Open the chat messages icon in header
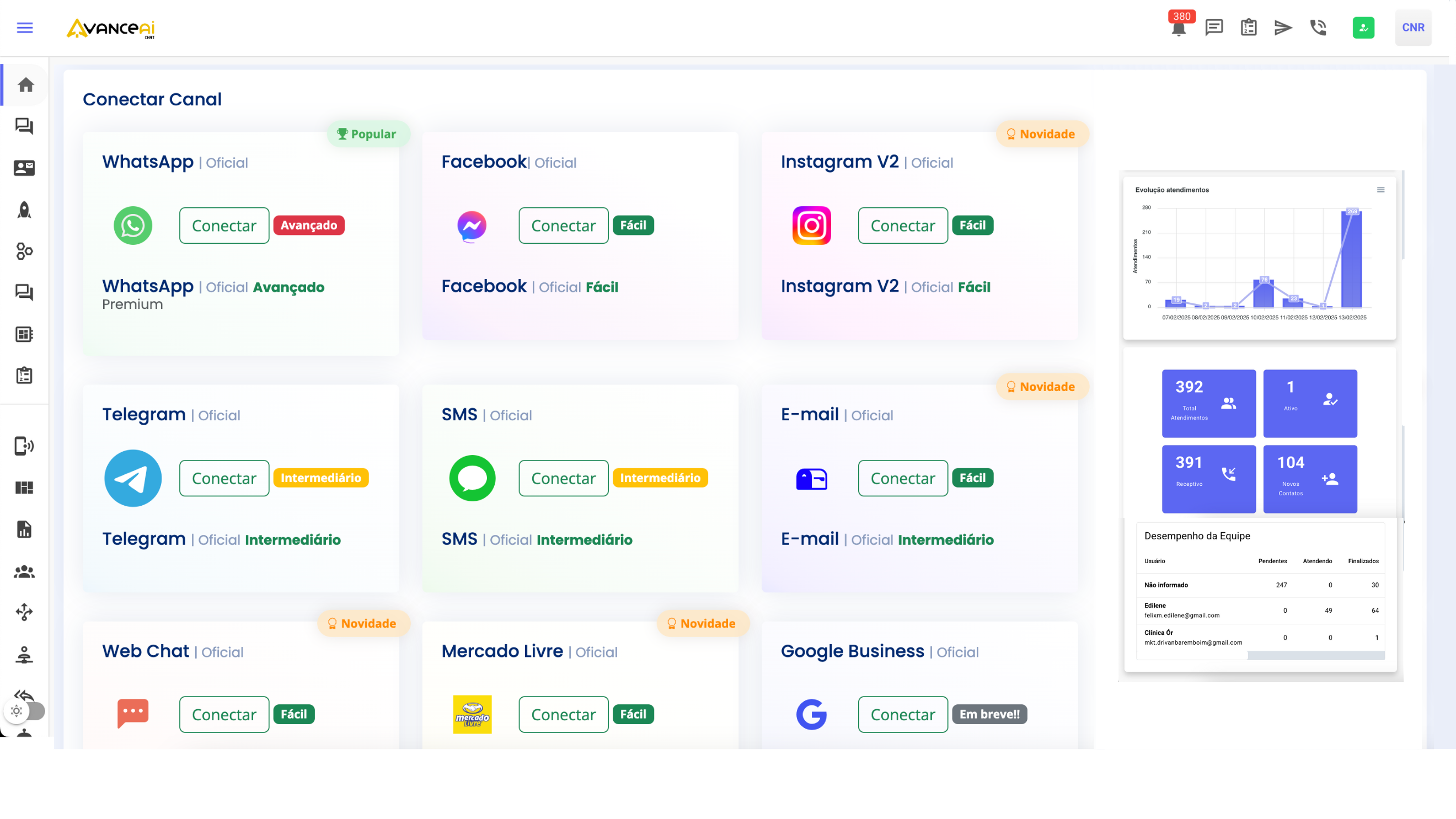This screenshot has height=819, width=1456. (1213, 28)
